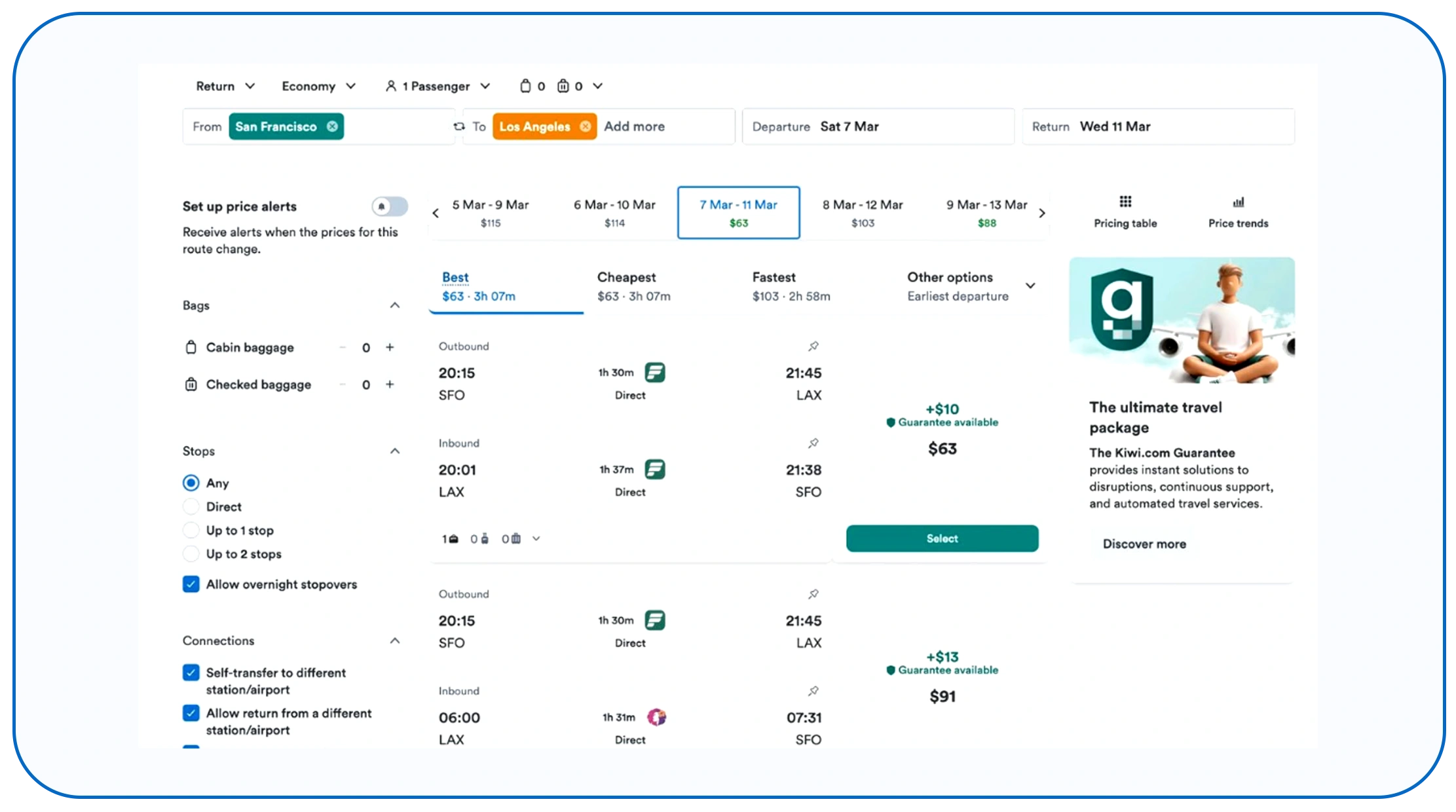Increase Checked baggage count with plus
Screen dimensions: 1456x812
(x=390, y=384)
